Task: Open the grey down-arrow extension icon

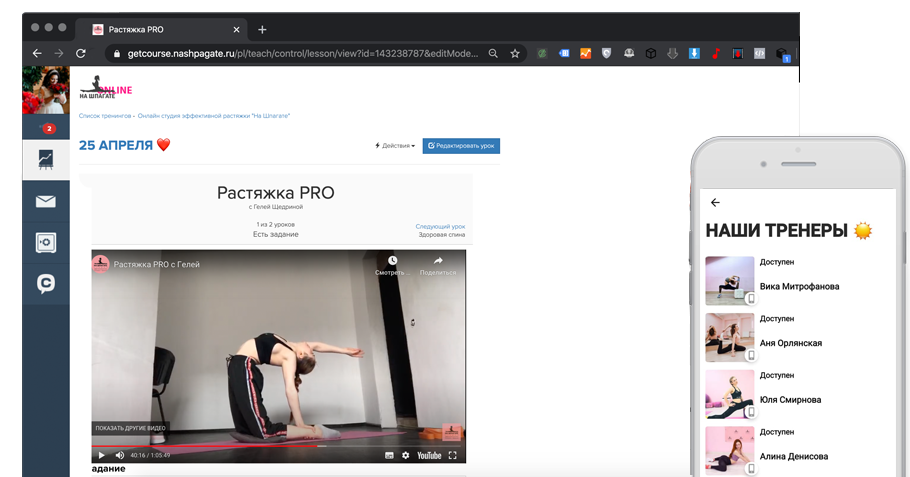Action: [672, 53]
